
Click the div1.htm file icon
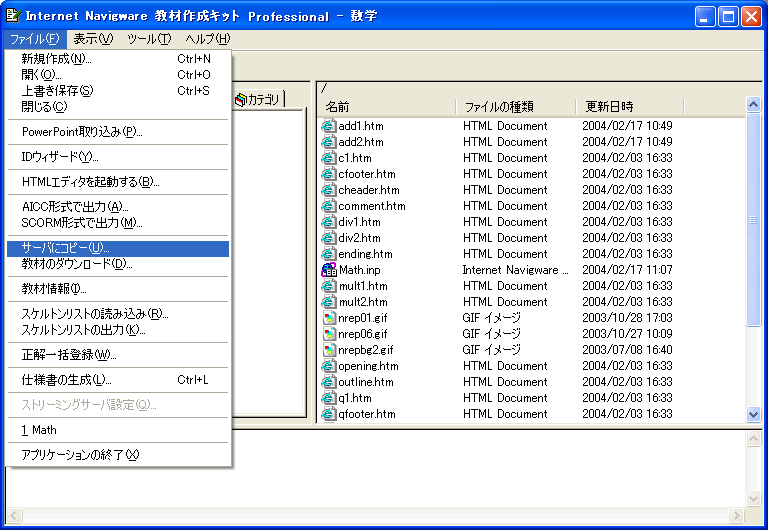click(x=329, y=222)
